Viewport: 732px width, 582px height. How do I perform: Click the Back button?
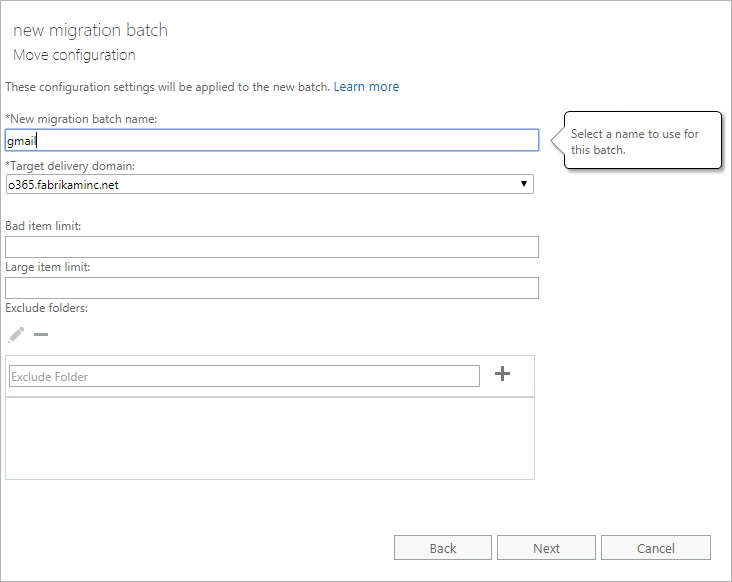click(x=443, y=548)
